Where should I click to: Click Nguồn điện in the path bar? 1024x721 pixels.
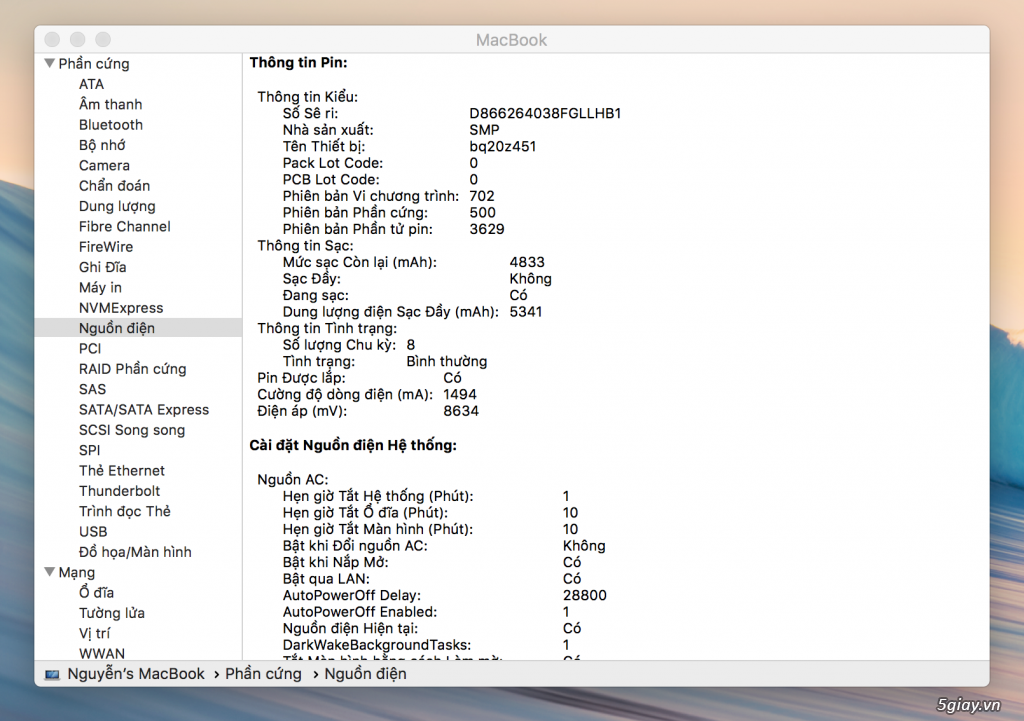click(x=365, y=673)
